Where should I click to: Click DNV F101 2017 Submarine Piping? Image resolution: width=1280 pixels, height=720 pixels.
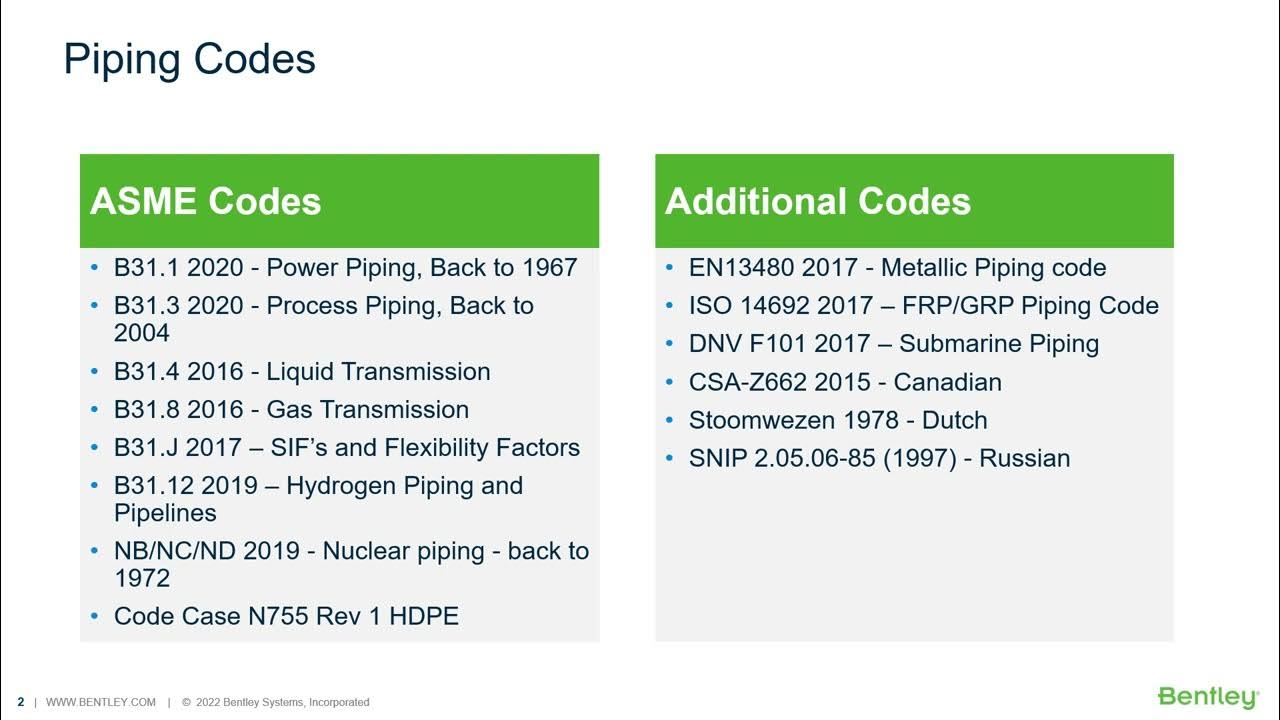click(893, 344)
